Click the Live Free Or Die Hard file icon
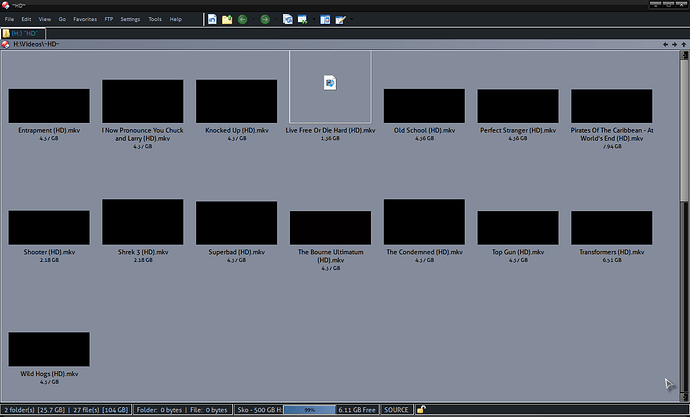The image size is (690, 417). [x=330, y=83]
